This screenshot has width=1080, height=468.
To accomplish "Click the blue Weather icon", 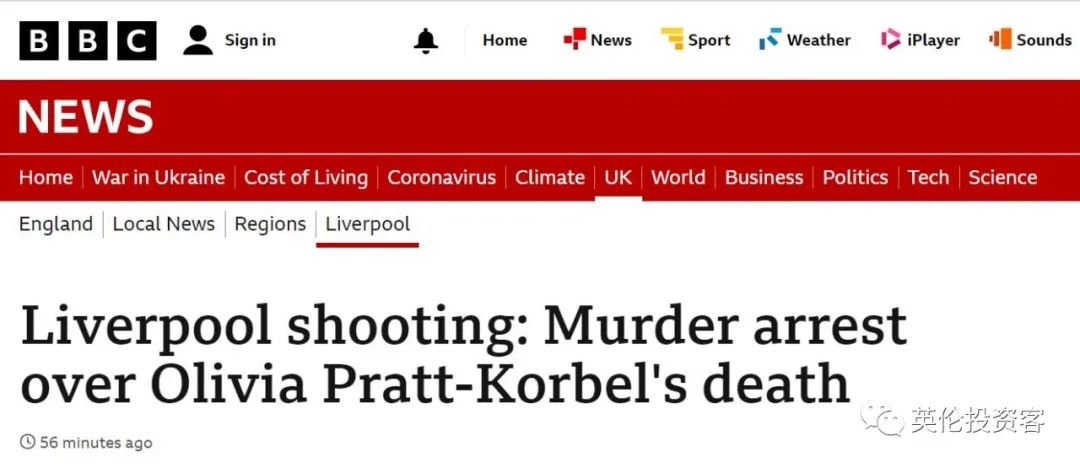I will click(x=770, y=39).
